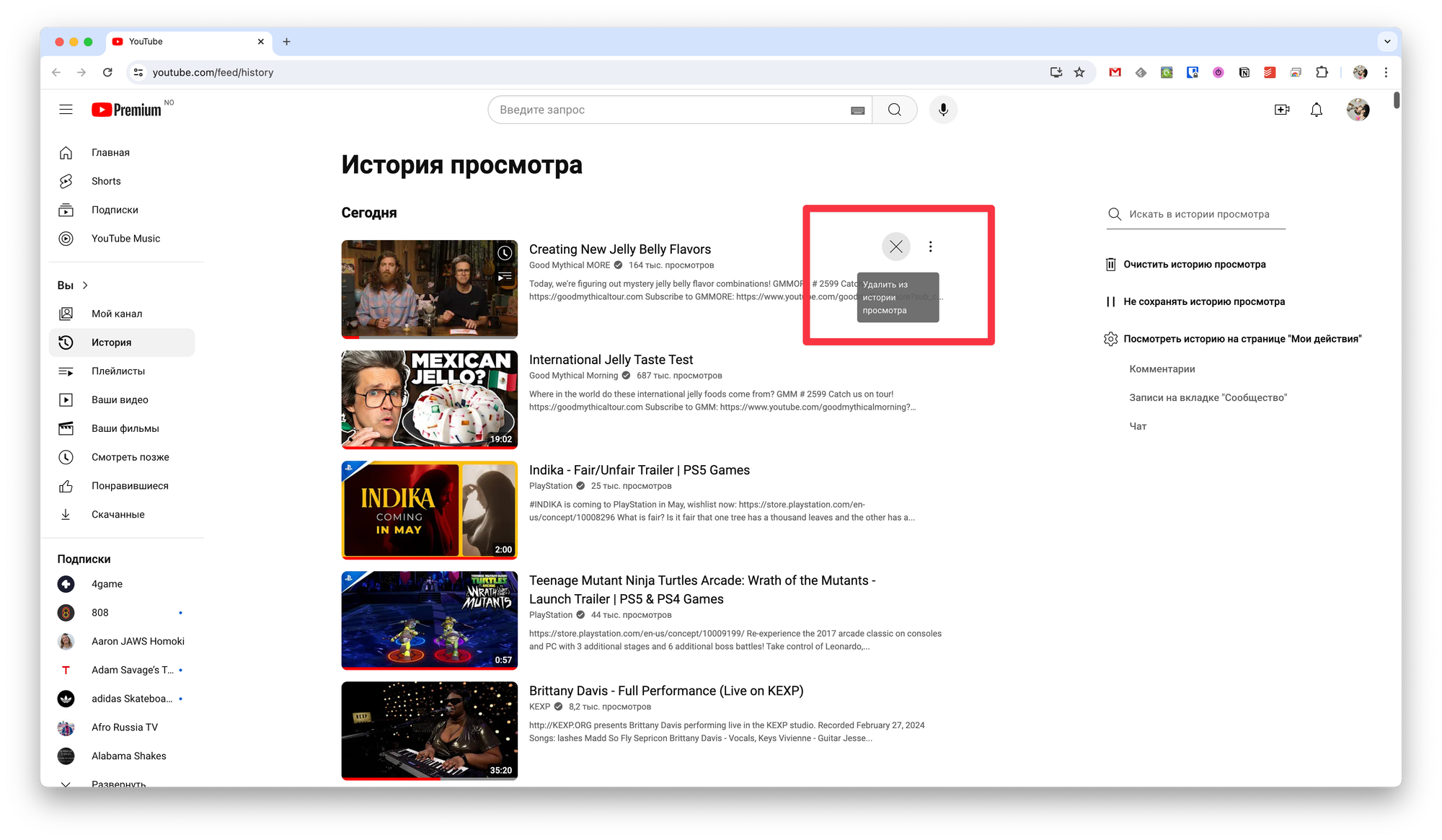
Task: Expand the 'Вы' section chevron
Action: coord(85,286)
